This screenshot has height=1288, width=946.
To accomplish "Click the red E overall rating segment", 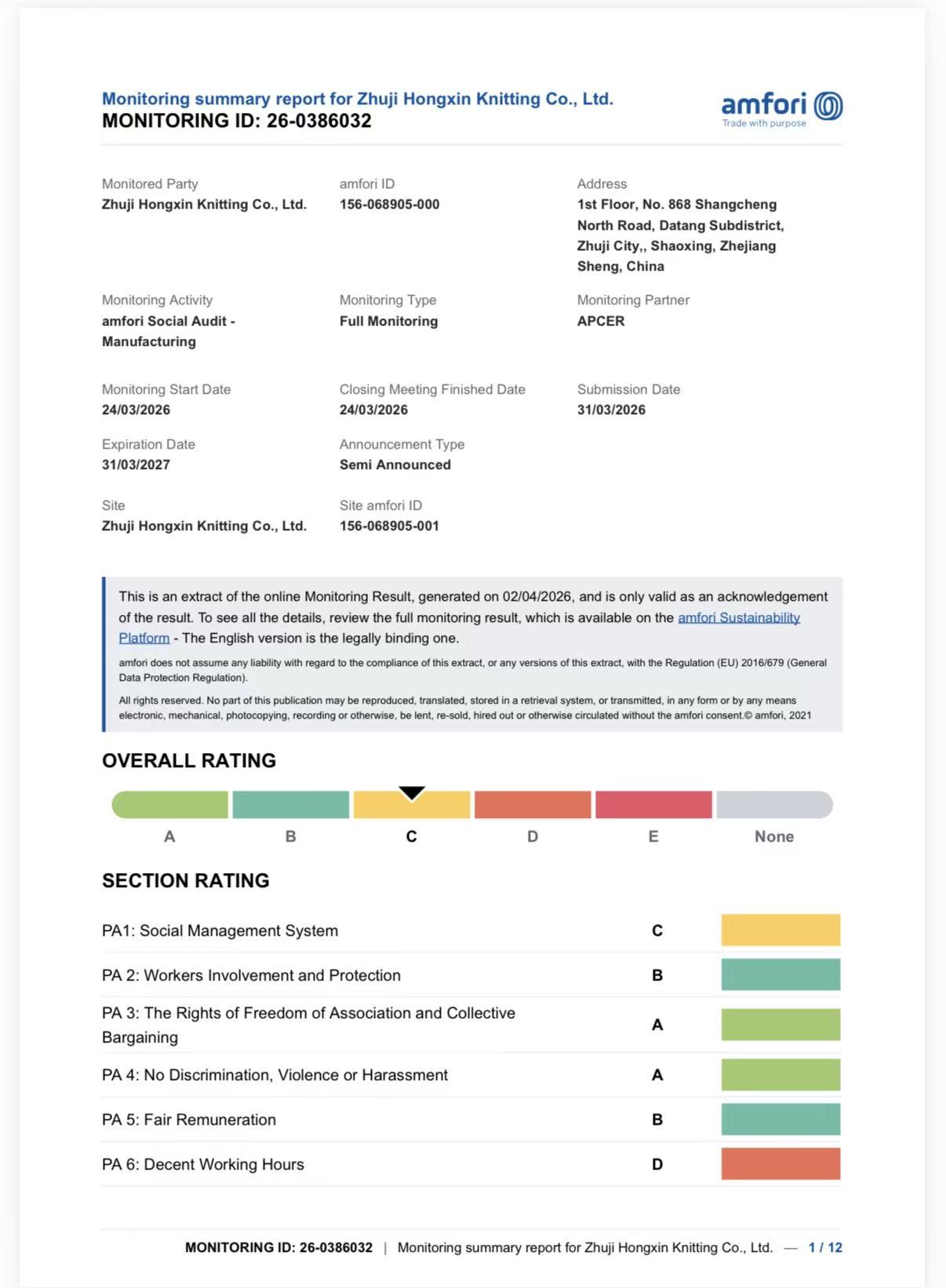I will coord(653,805).
